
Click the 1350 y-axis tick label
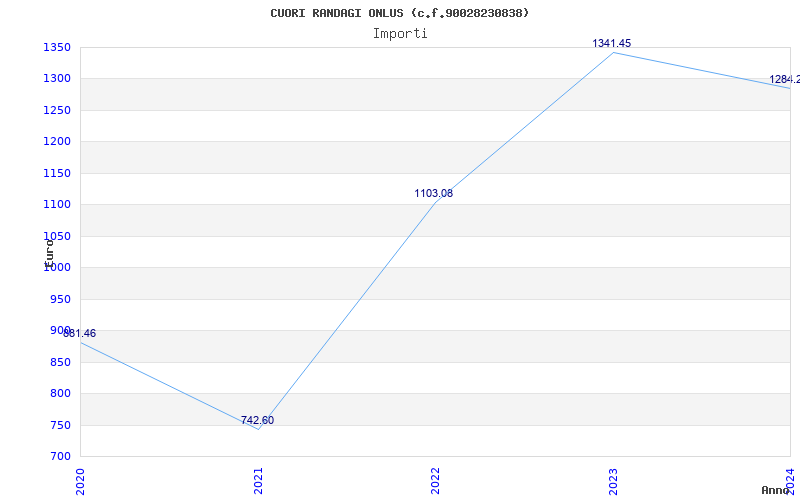pos(57,47)
